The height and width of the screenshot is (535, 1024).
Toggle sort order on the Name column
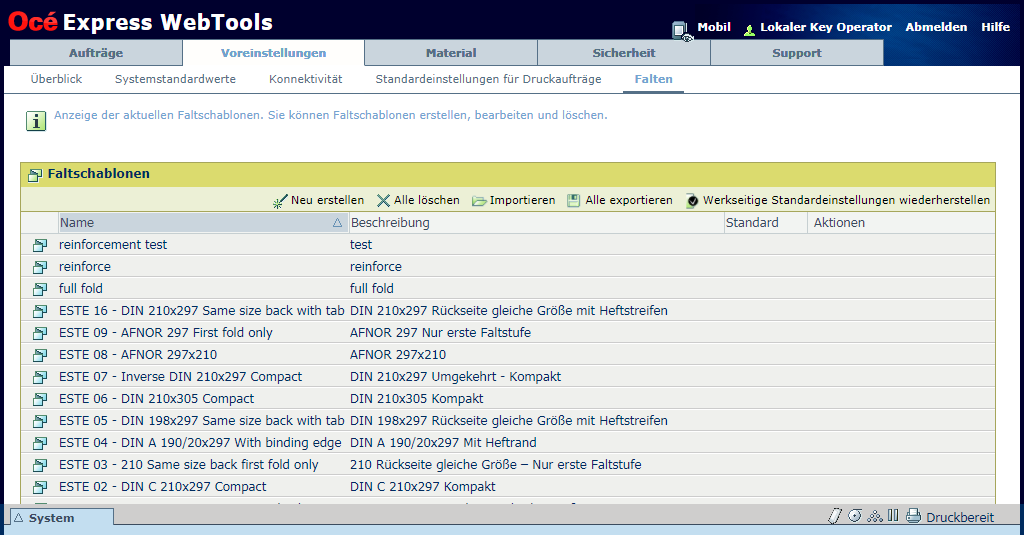coord(200,223)
